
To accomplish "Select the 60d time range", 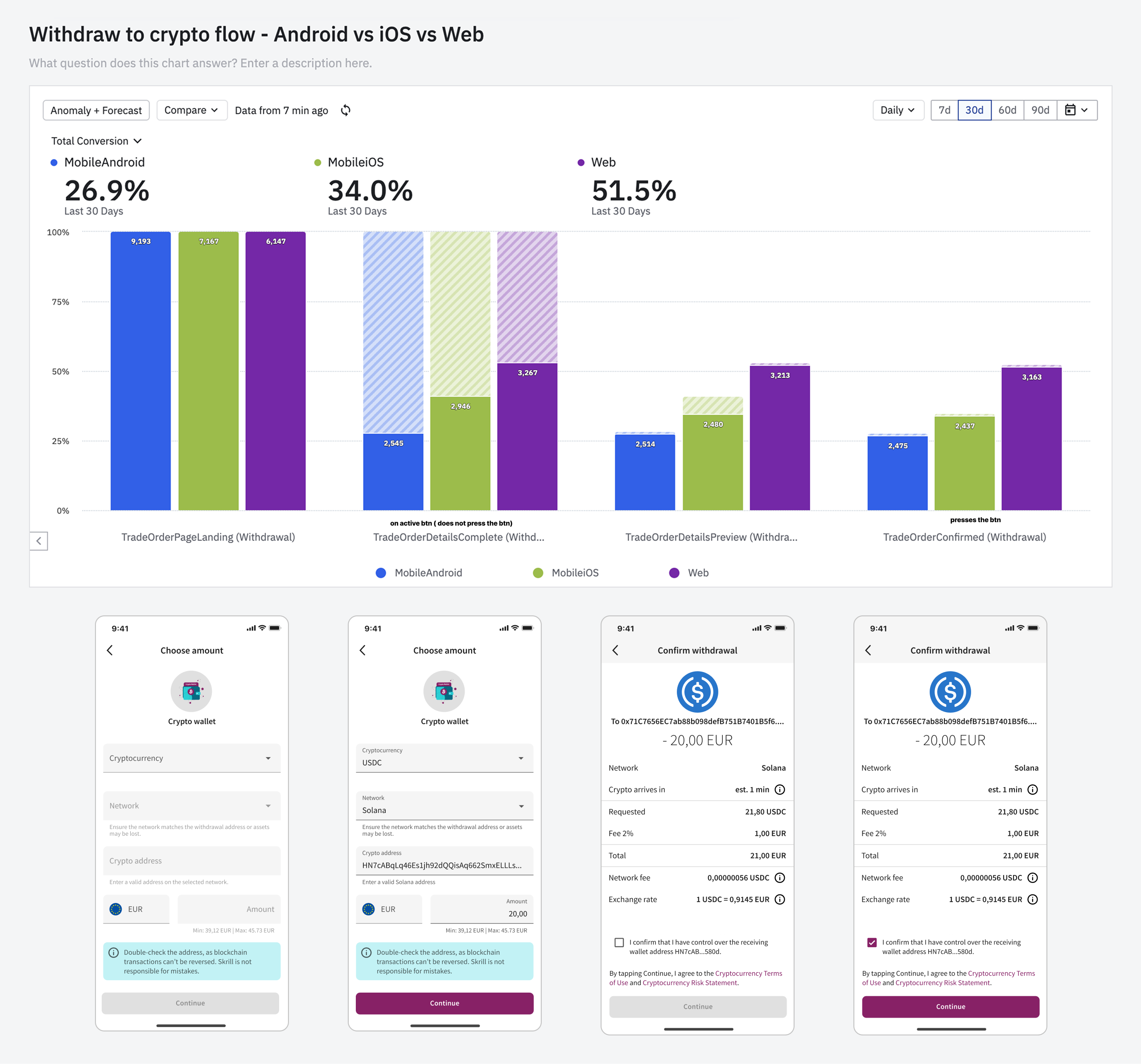I will (1007, 110).
